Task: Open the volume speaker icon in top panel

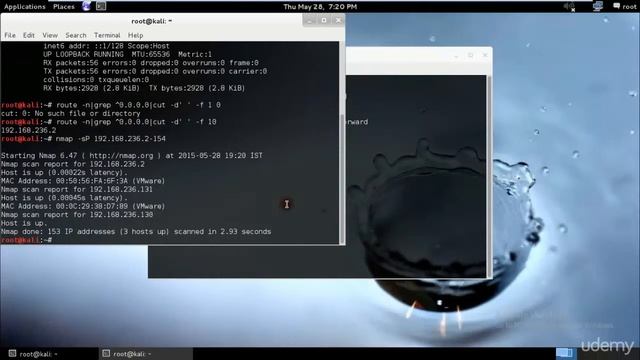Action: click(x=569, y=7)
